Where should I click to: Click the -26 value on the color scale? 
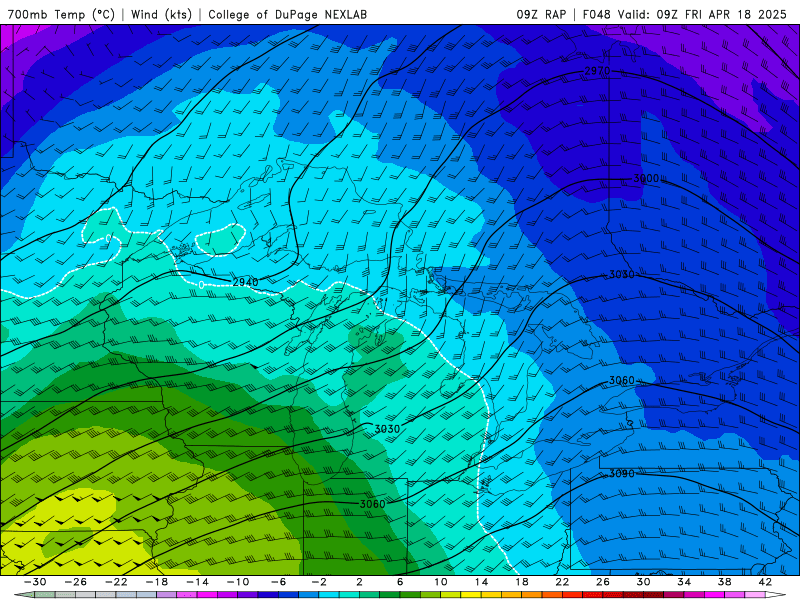[x=76, y=582]
